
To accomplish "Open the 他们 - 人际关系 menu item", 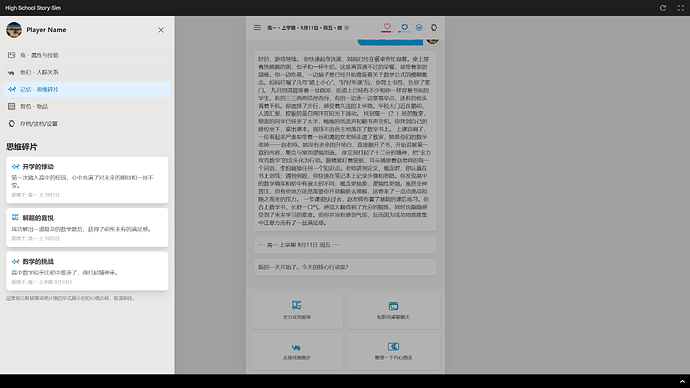I will point(87,72).
